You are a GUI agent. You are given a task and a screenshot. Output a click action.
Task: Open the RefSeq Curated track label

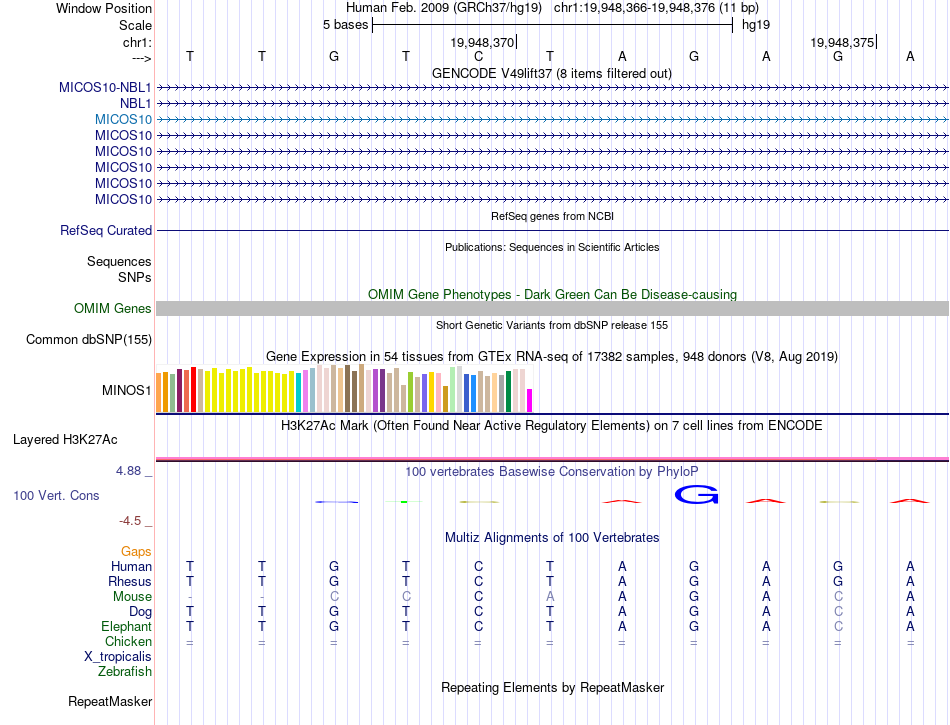106,230
